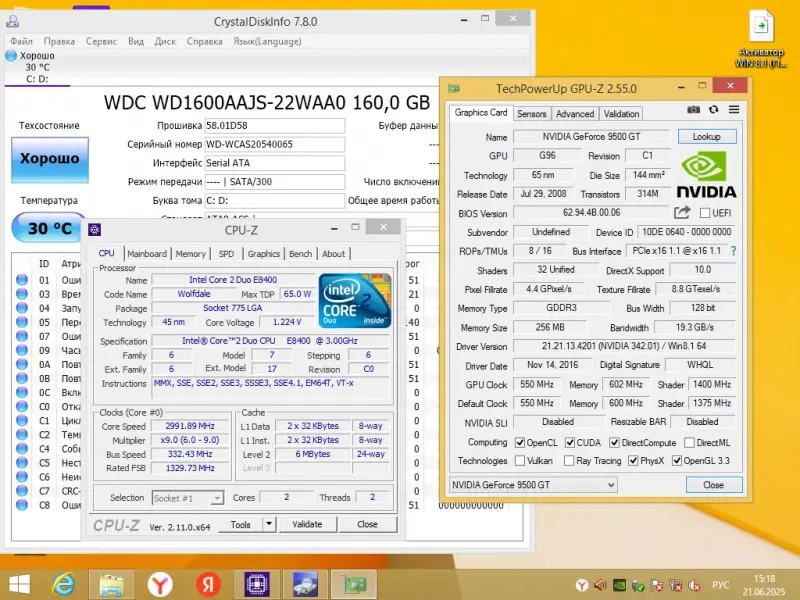
Task: Toggle the PhysX checkbox
Action: click(633, 461)
